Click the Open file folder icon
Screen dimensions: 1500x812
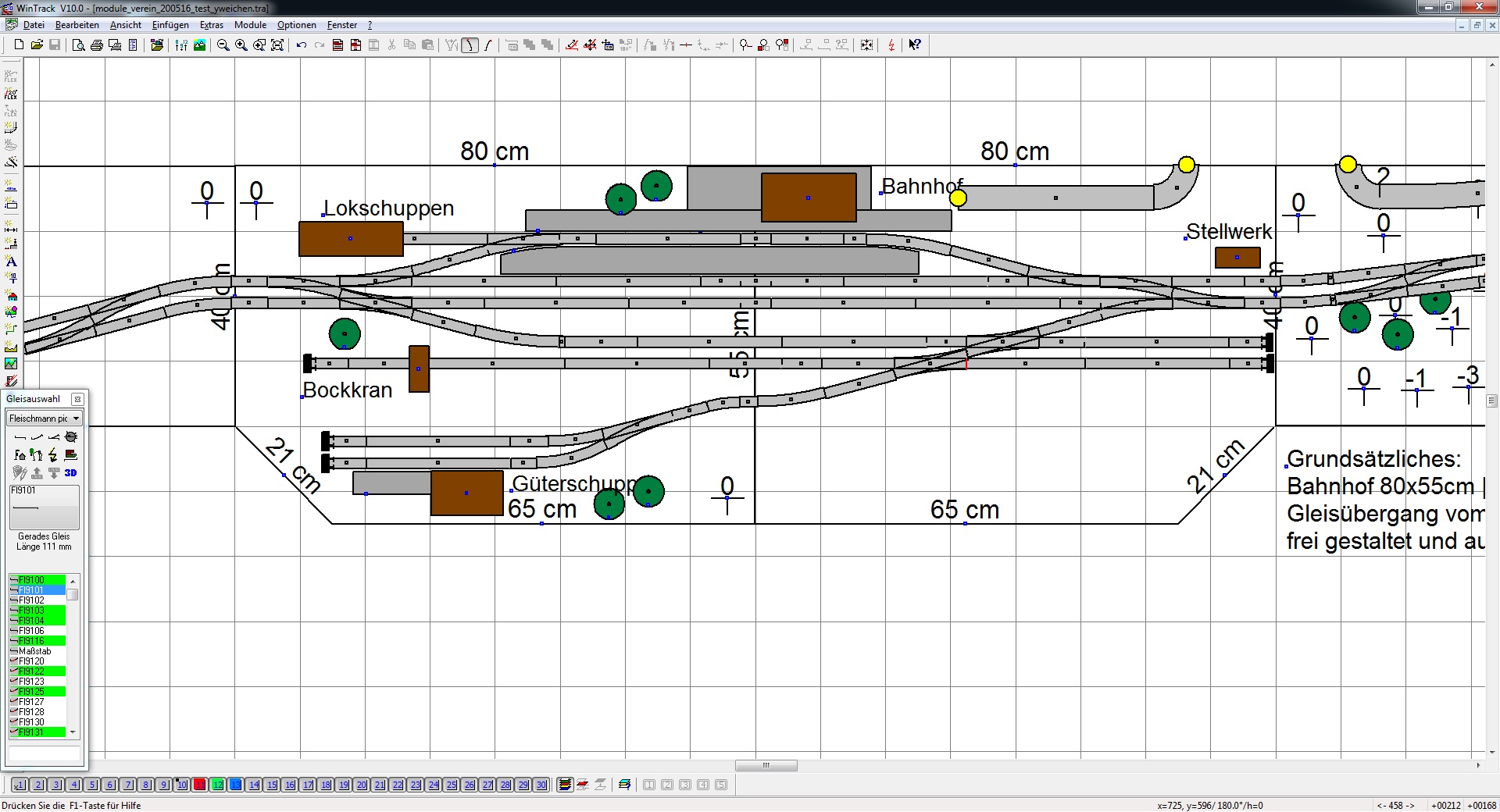[x=37, y=45]
